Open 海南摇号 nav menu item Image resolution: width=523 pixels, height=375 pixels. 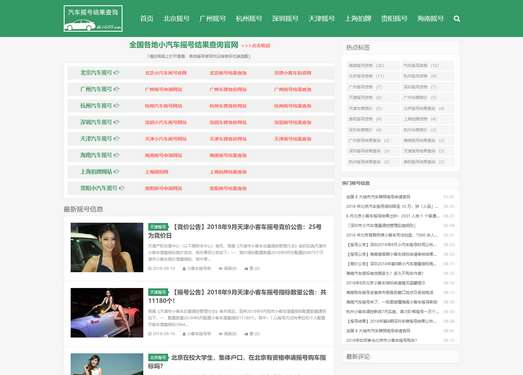[x=431, y=19]
